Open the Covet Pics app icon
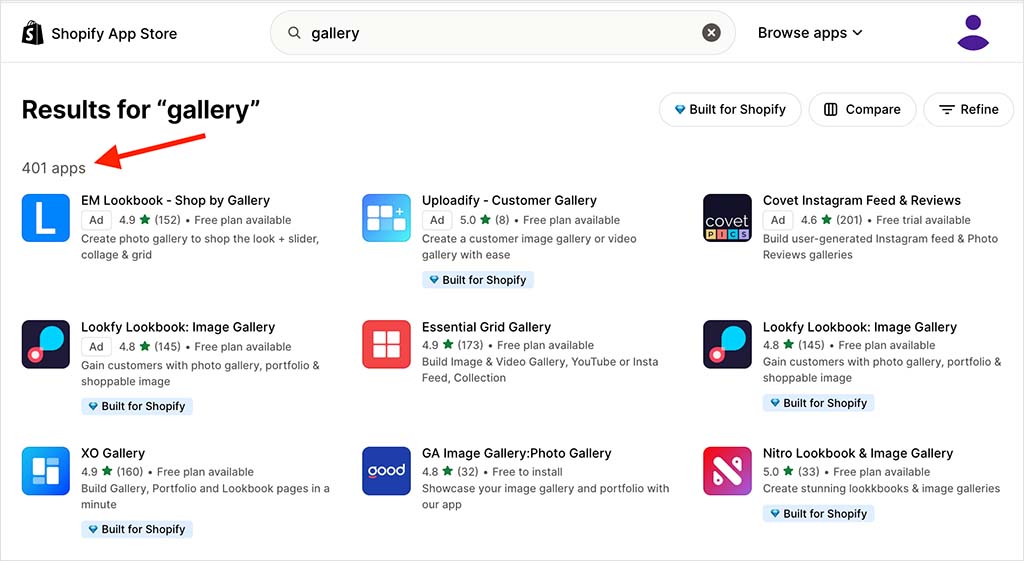 tap(727, 218)
